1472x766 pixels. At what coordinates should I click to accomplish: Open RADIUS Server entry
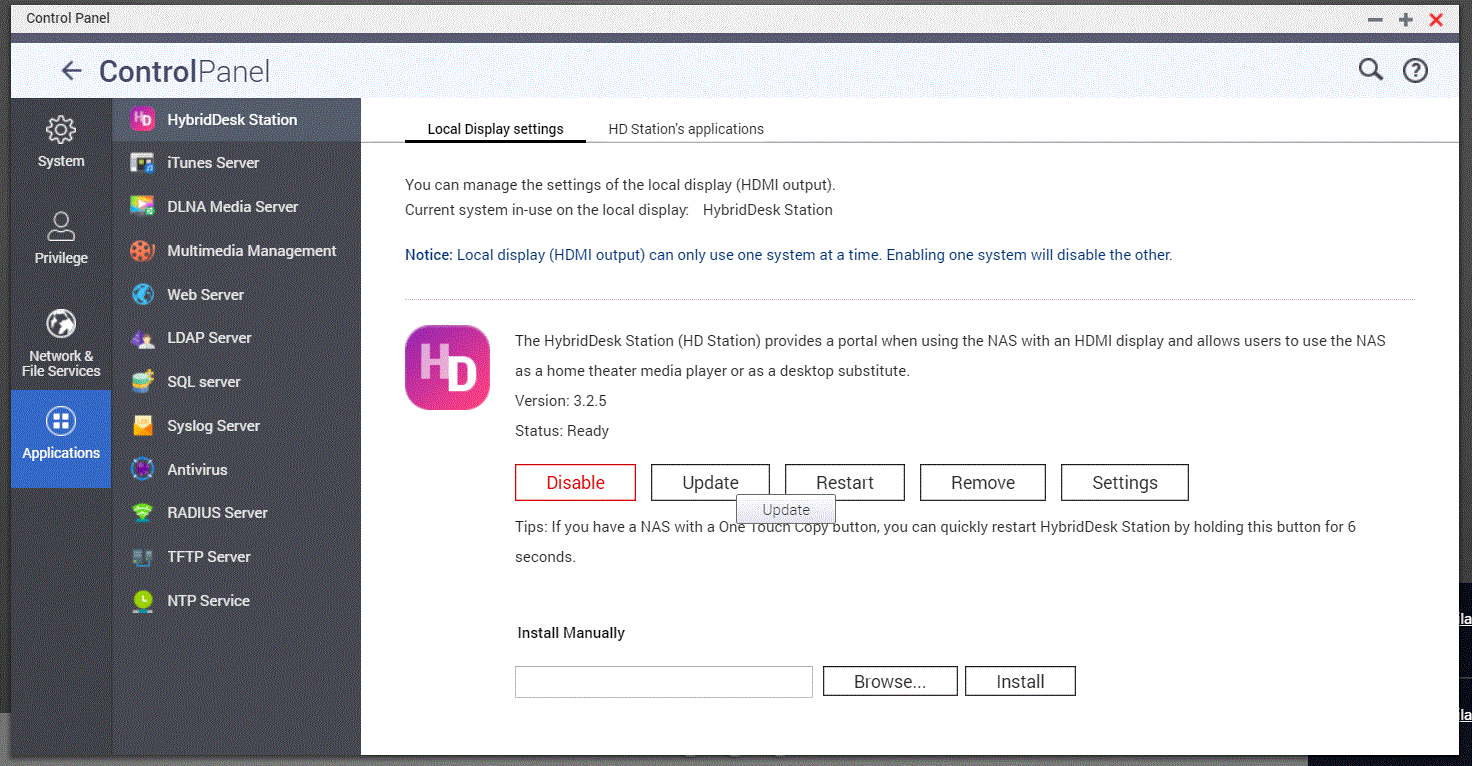pyautogui.click(x=236, y=513)
